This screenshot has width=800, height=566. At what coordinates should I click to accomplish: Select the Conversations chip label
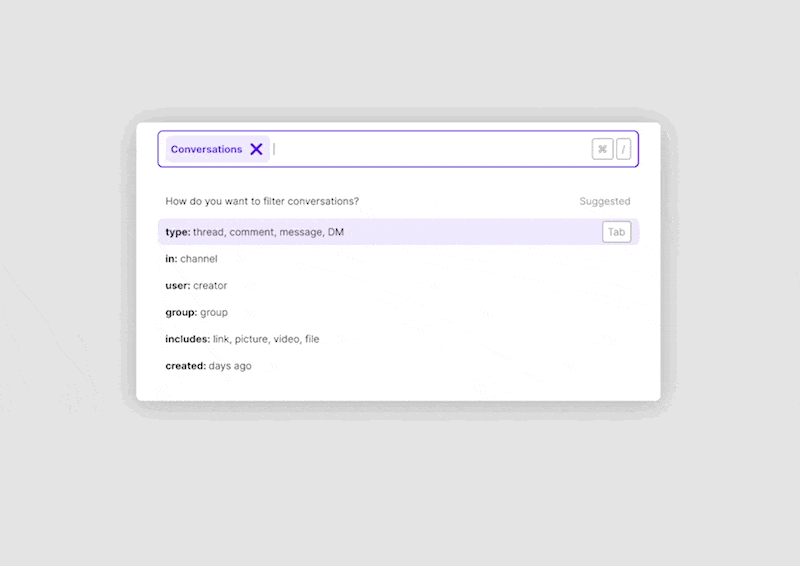click(x=206, y=149)
